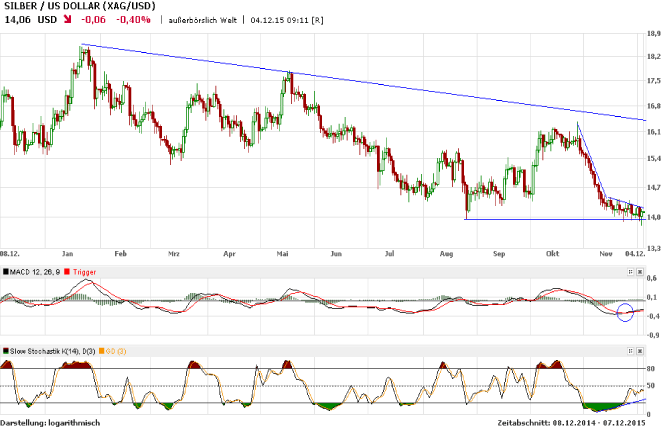This screenshot has width=664, height=427.
Task: Close the Slow Stochastik indicator panel
Action: (x=642, y=350)
